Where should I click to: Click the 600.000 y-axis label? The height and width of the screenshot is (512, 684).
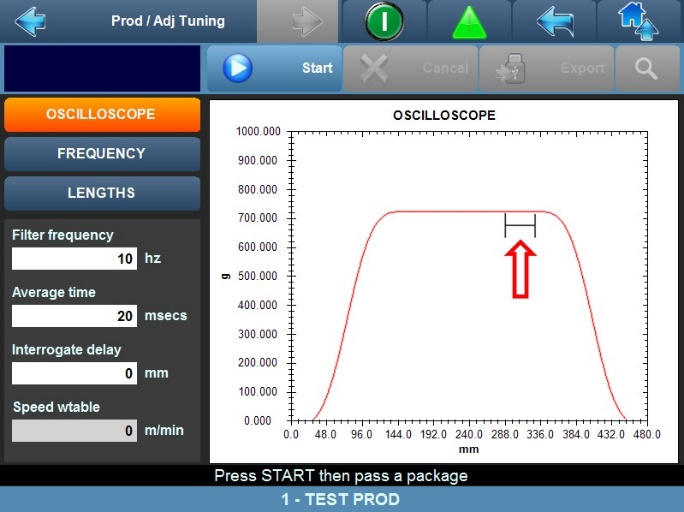point(257,247)
